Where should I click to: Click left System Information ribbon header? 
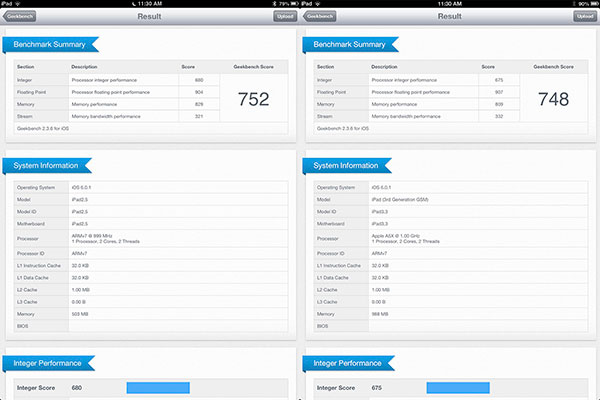tap(47, 165)
